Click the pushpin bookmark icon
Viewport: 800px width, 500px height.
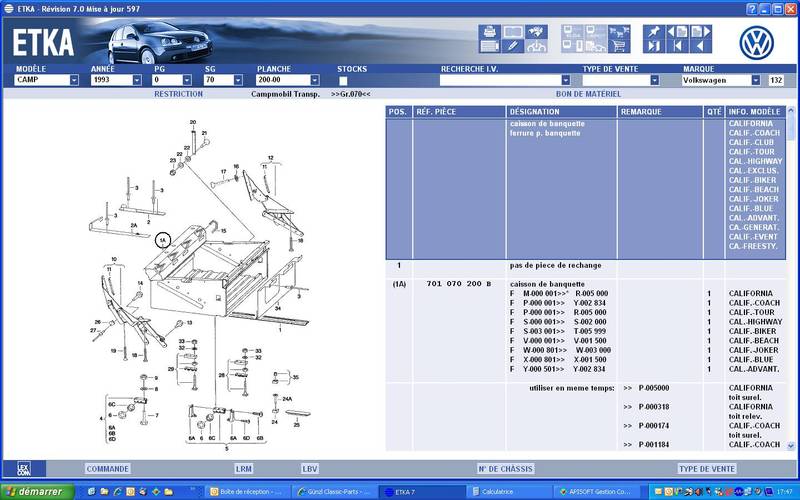click(x=654, y=32)
